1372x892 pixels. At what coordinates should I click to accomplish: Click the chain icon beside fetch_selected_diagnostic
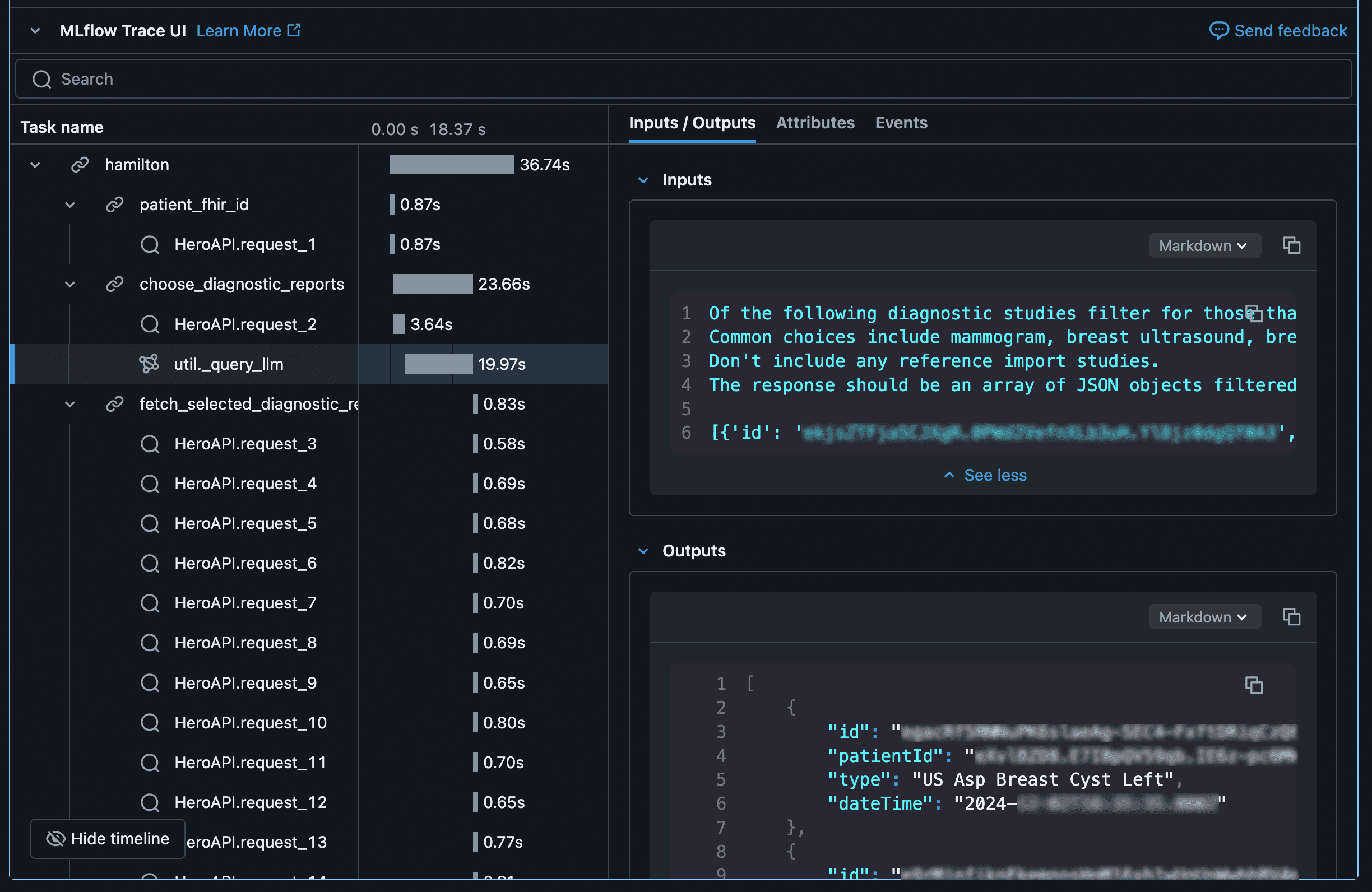pos(115,404)
